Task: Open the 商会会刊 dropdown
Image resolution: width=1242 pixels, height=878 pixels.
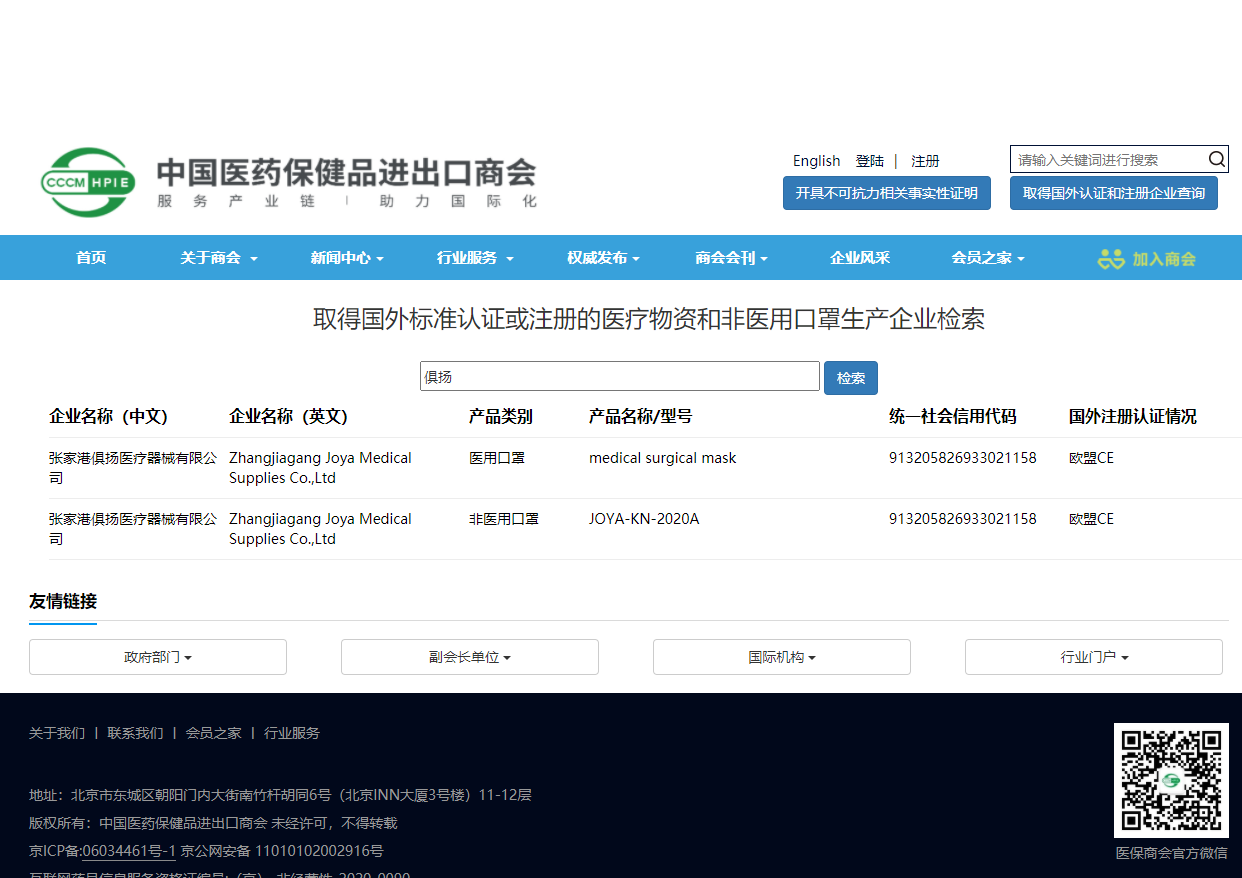Action: (x=731, y=258)
